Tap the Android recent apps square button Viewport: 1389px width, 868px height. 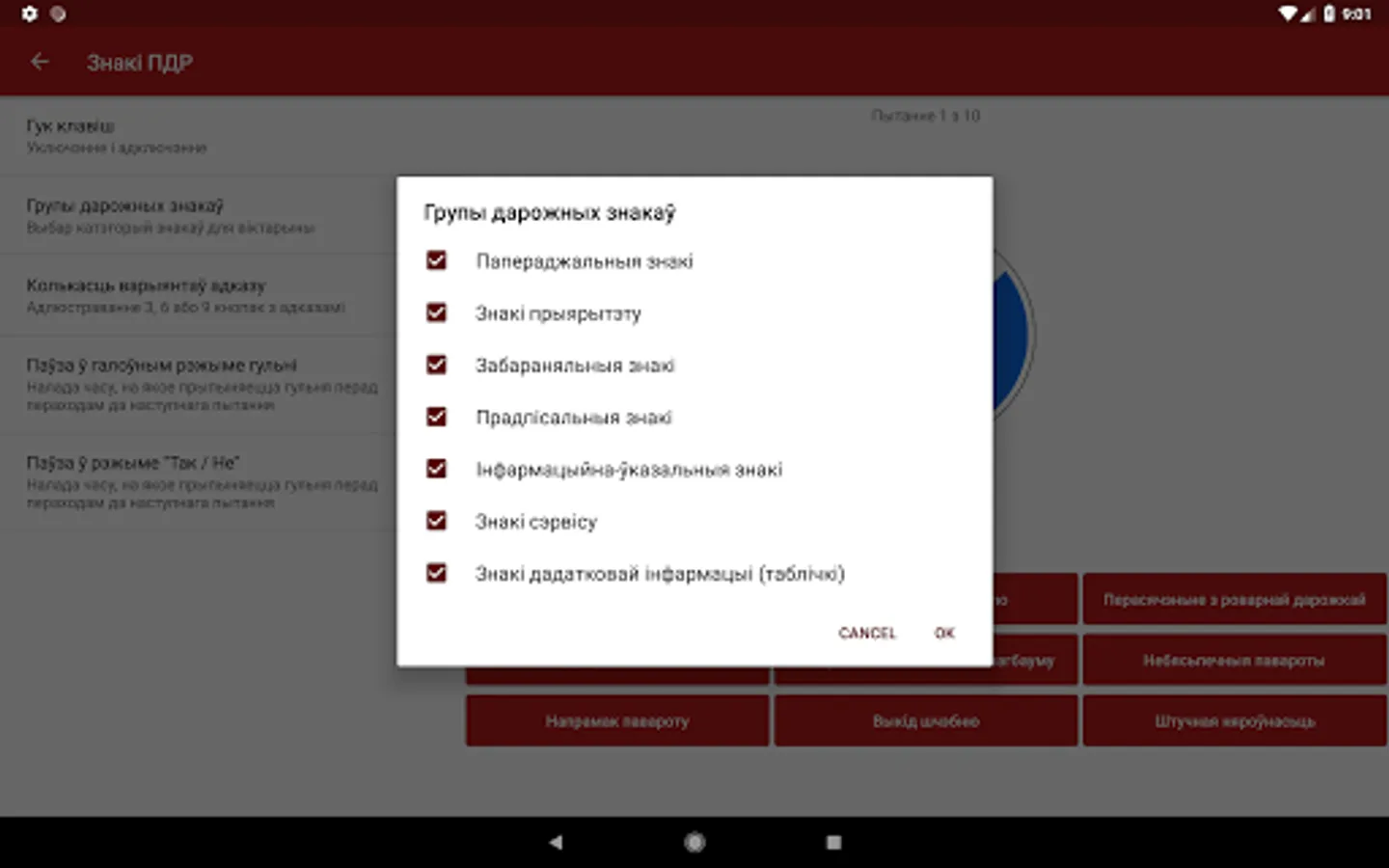coord(833,842)
